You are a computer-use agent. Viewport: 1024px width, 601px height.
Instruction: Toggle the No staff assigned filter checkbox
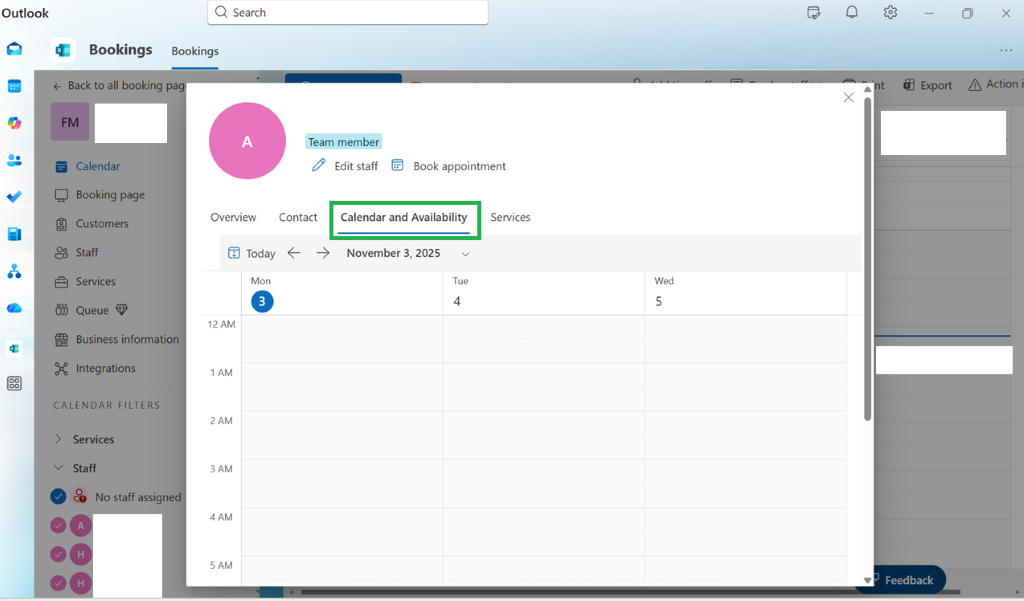[57, 496]
